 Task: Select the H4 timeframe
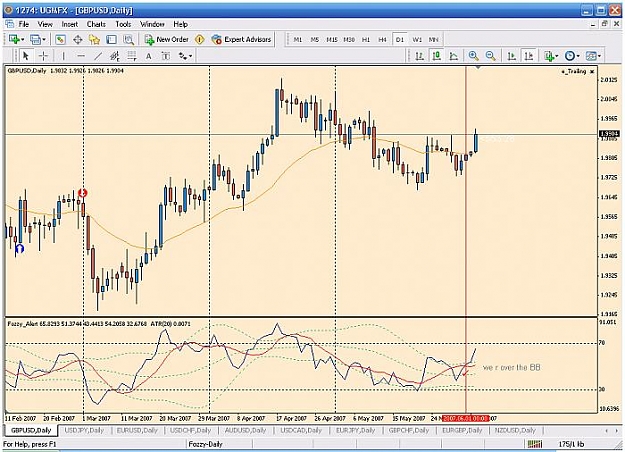[383, 39]
